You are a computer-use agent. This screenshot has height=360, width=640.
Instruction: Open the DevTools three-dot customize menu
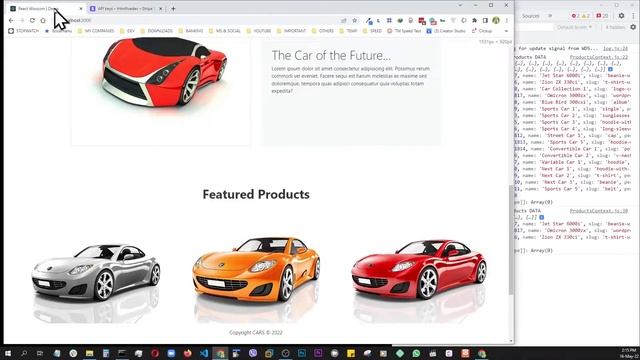pyautogui.click(x=634, y=16)
